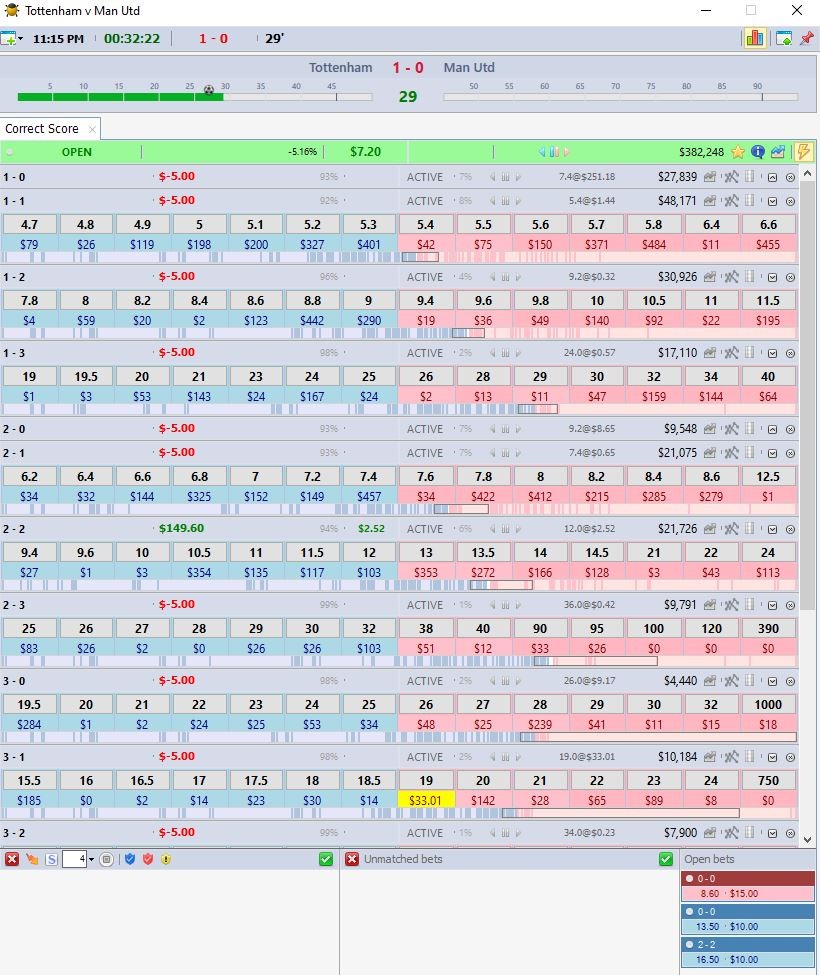
Task: Back 3 - 0 at odds 25
Action: [369, 704]
